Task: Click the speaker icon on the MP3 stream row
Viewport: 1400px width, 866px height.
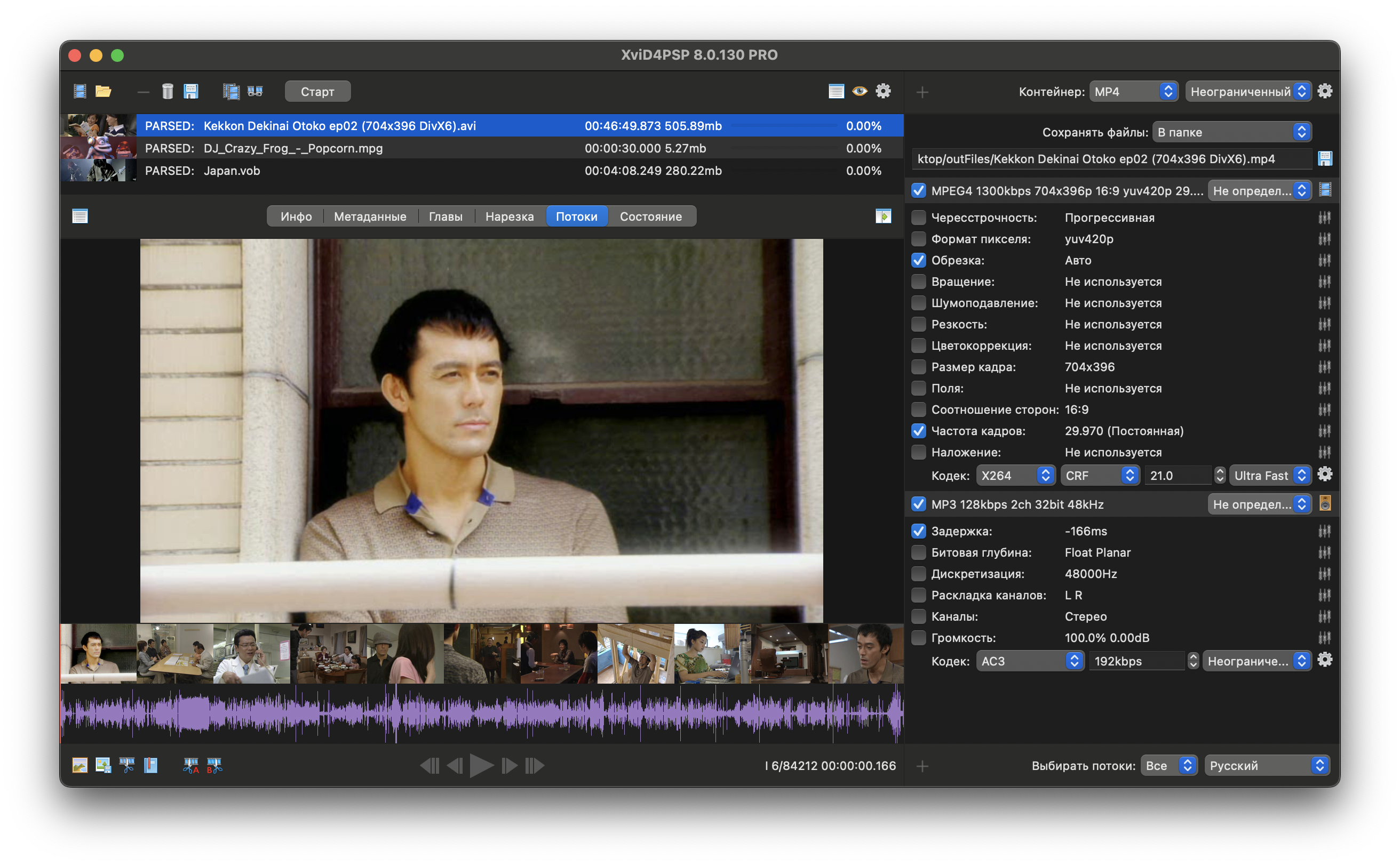Action: coord(1324,503)
